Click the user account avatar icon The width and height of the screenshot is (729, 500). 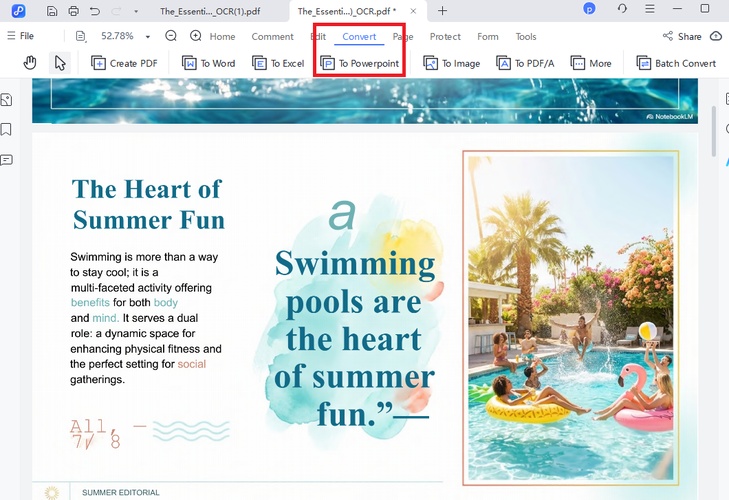point(589,8)
